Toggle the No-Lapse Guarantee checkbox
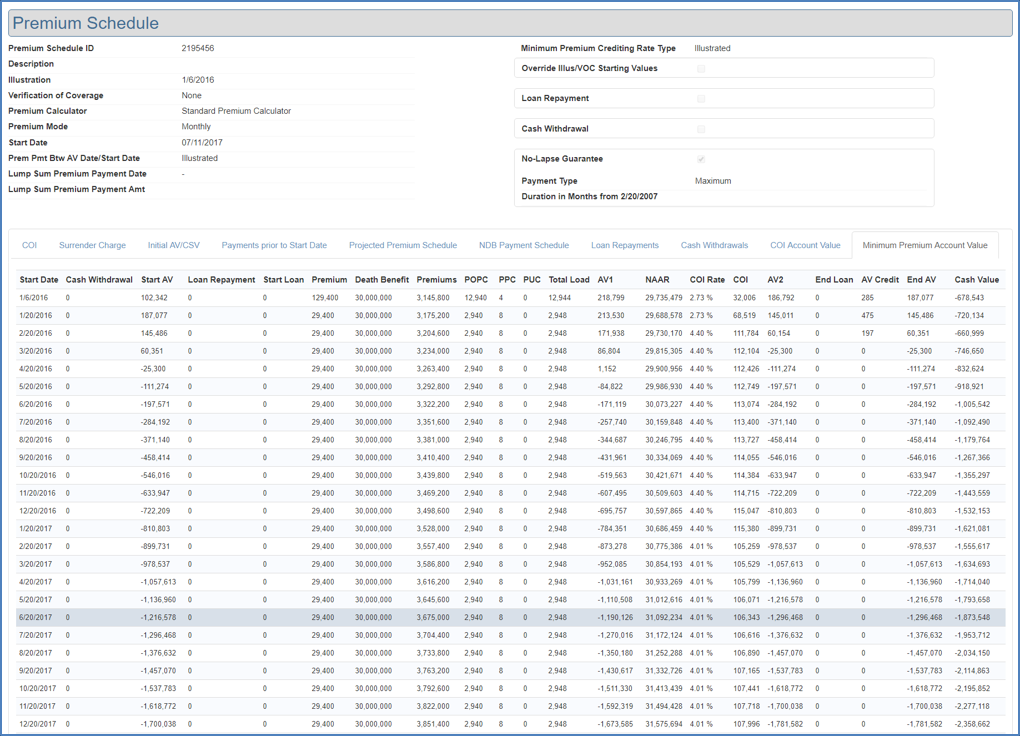1020x736 pixels. pyautogui.click(x=701, y=159)
